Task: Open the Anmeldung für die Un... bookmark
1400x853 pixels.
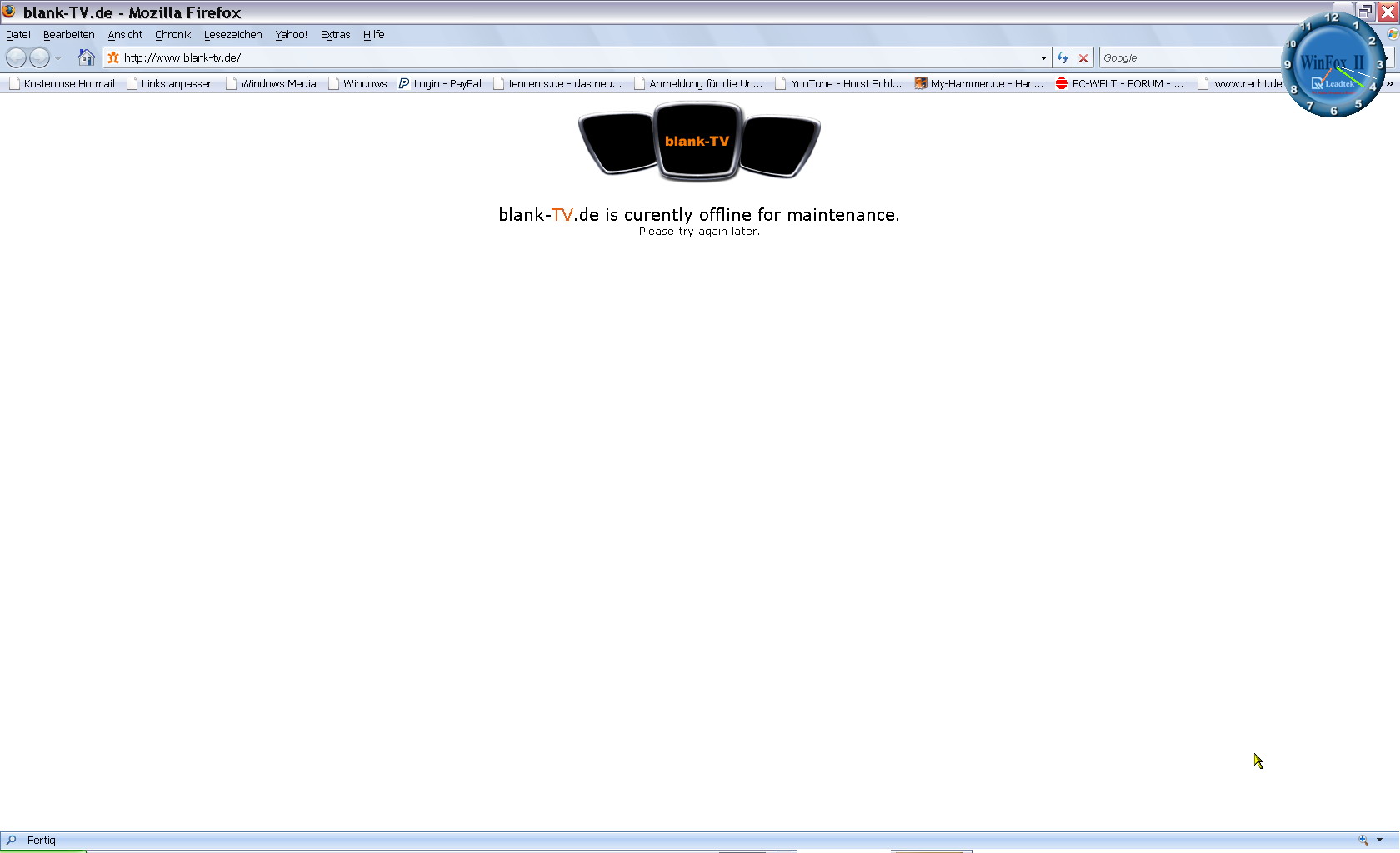Action: coord(698,83)
